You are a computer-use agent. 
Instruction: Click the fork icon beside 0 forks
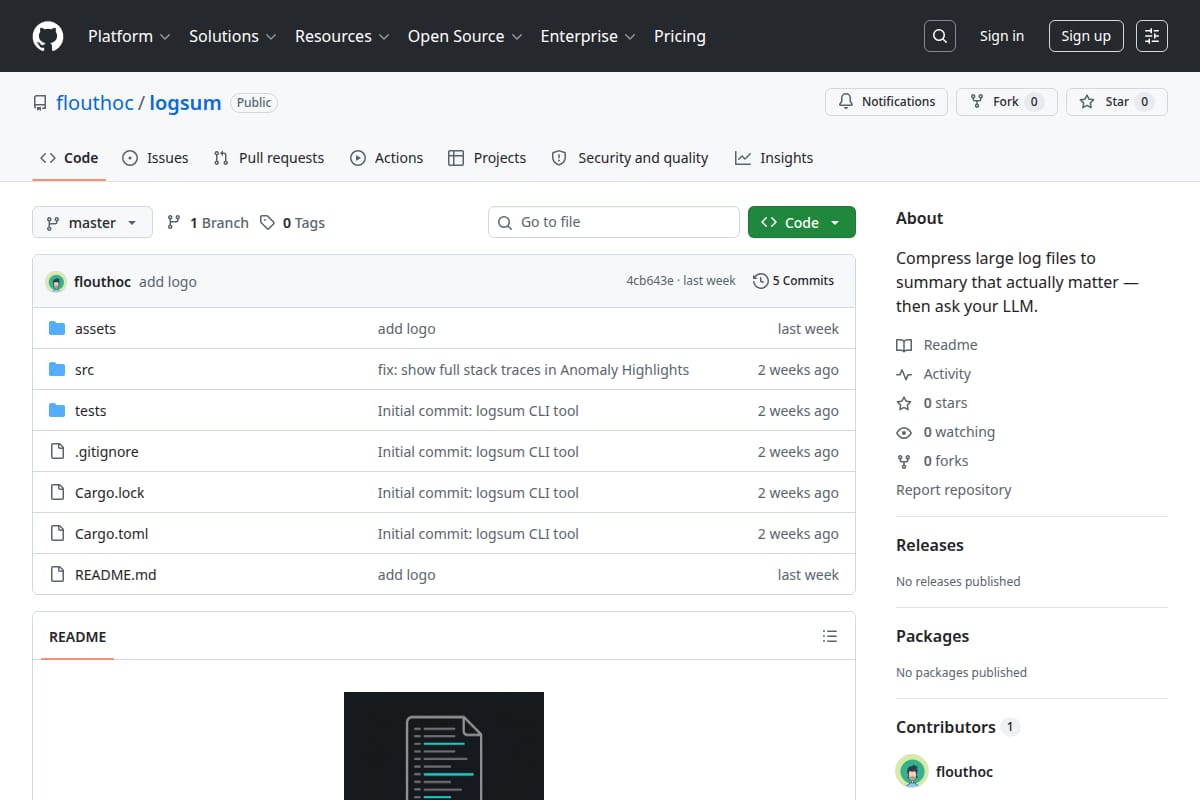pos(904,461)
